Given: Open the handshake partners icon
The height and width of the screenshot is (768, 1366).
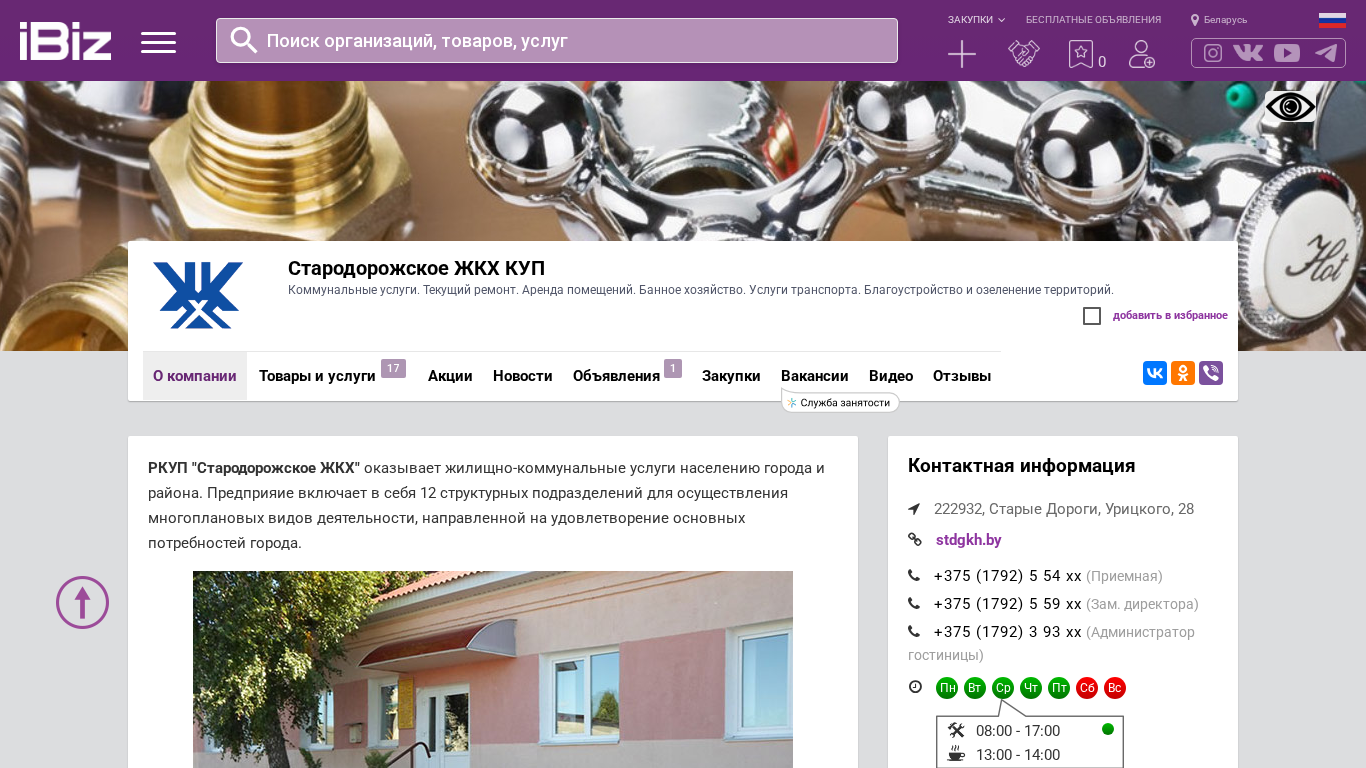Looking at the screenshot, I should [x=1024, y=54].
